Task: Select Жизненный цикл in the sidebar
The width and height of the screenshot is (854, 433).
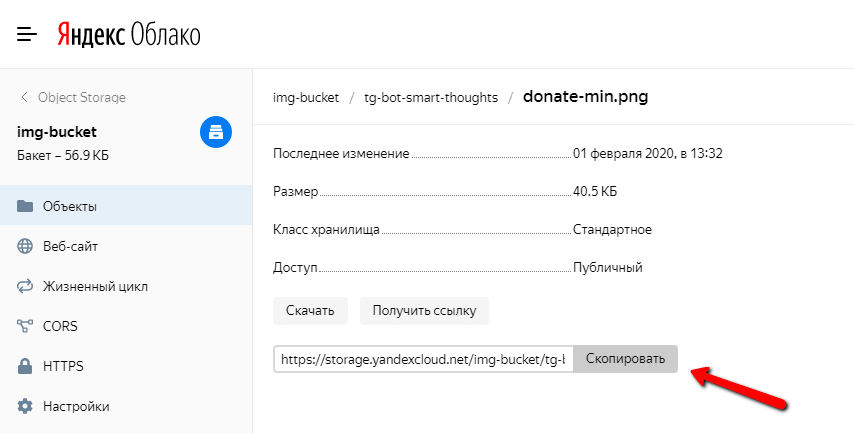Action: pos(95,287)
